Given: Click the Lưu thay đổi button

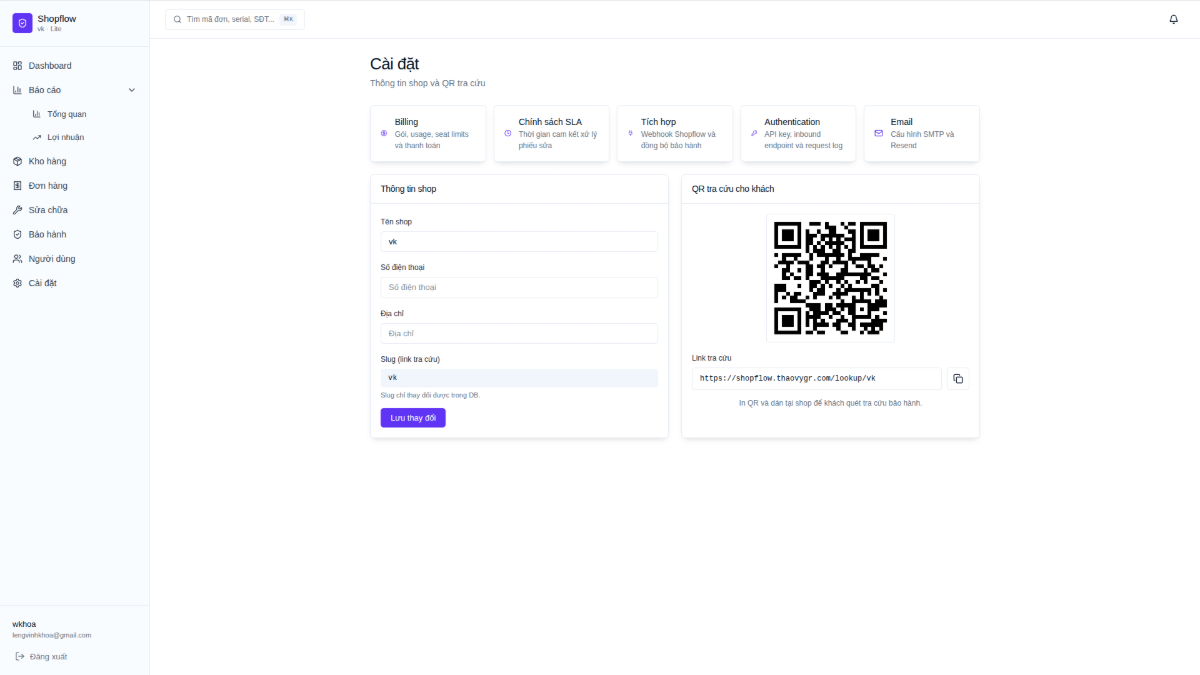Looking at the screenshot, I should pos(413,418).
